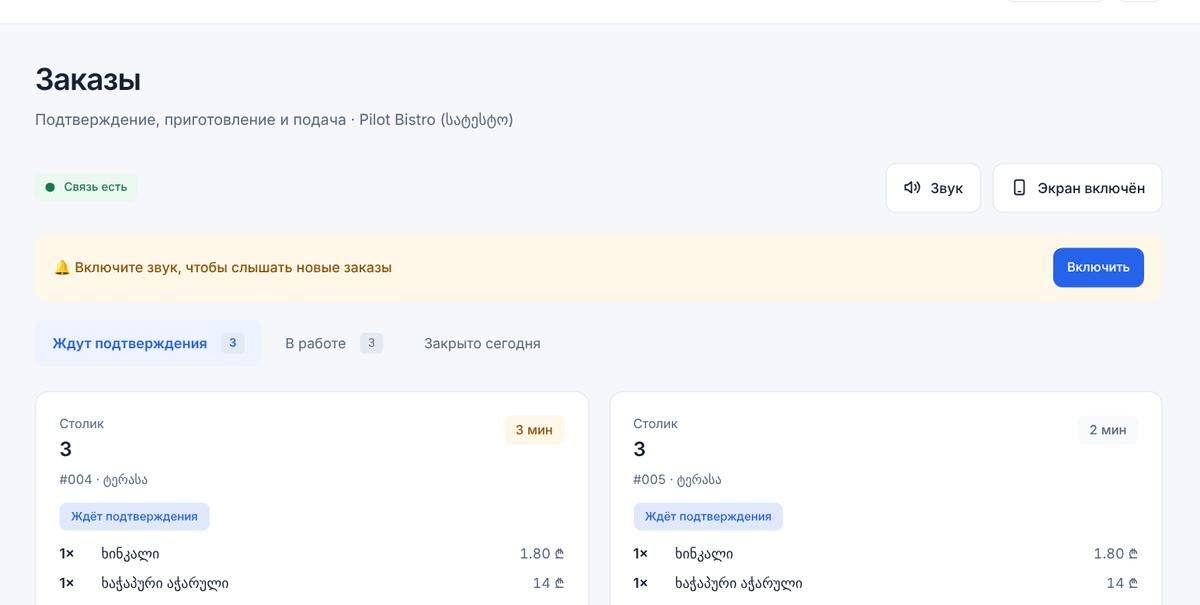Select the subtitle mentioning Pilot Bistro
The image size is (1200, 605).
pyautogui.click(x=274, y=120)
